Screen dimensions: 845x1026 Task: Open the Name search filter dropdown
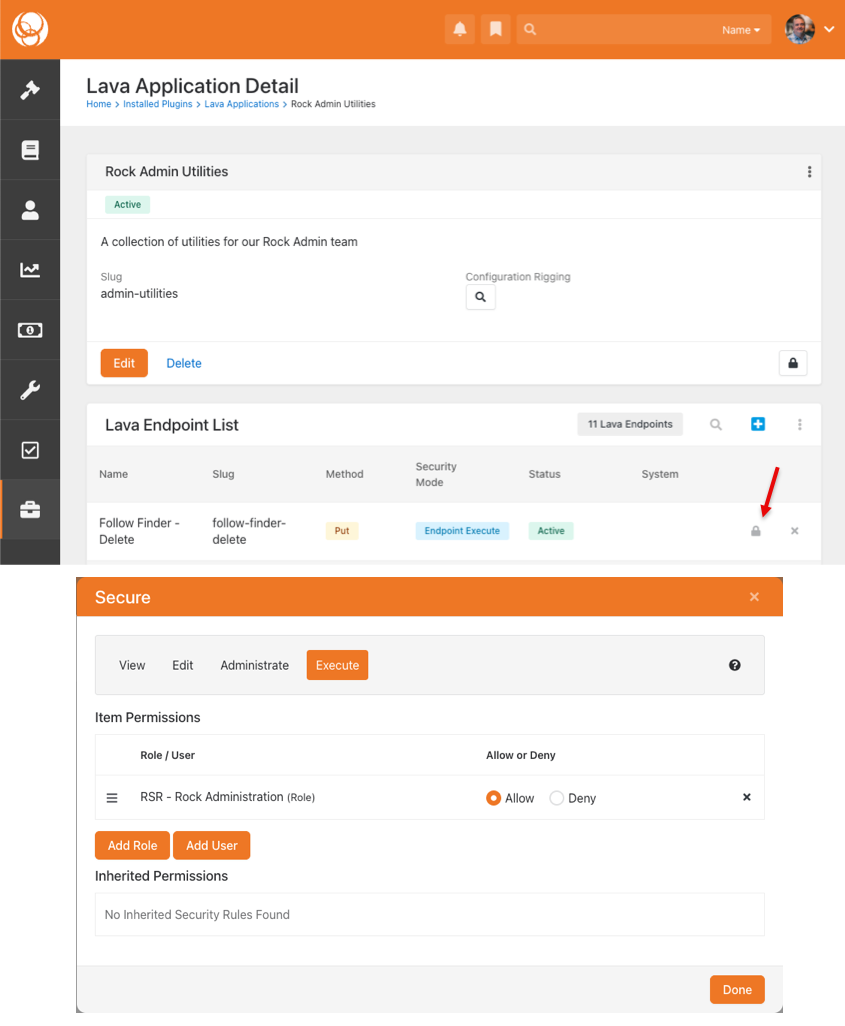tap(740, 30)
